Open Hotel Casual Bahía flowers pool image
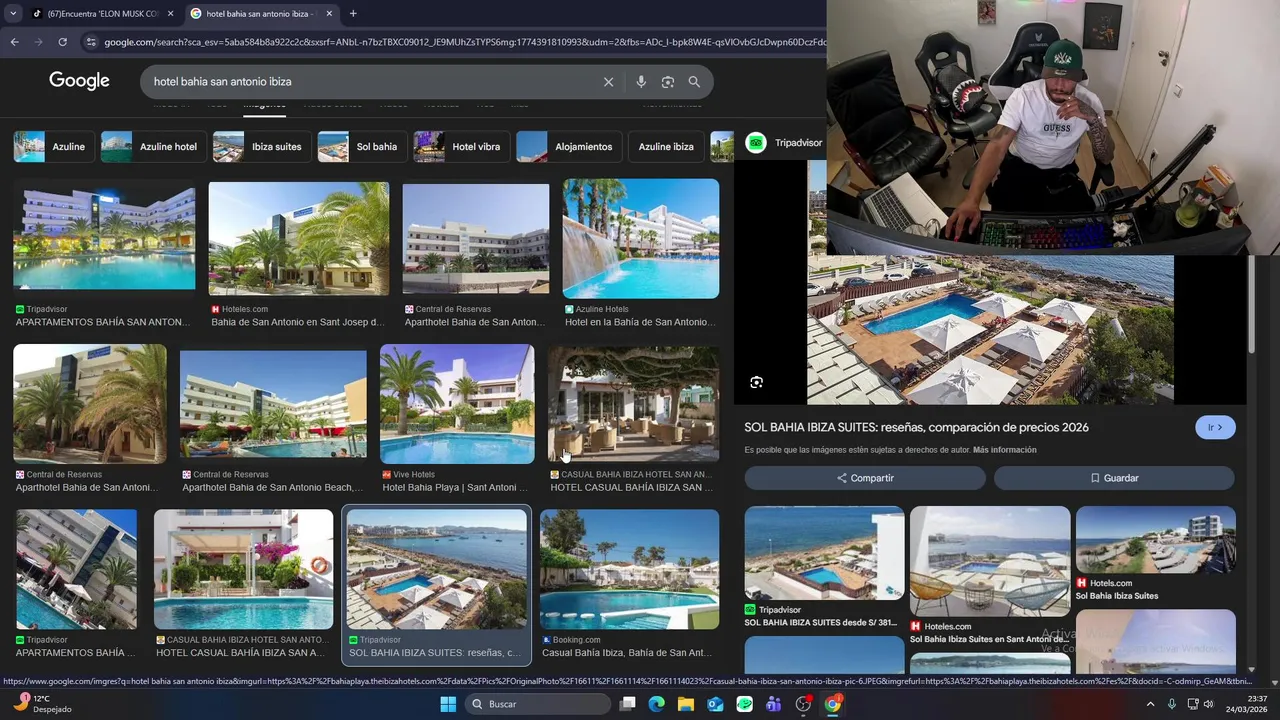Viewport: 1280px width, 720px height. (x=243, y=569)
